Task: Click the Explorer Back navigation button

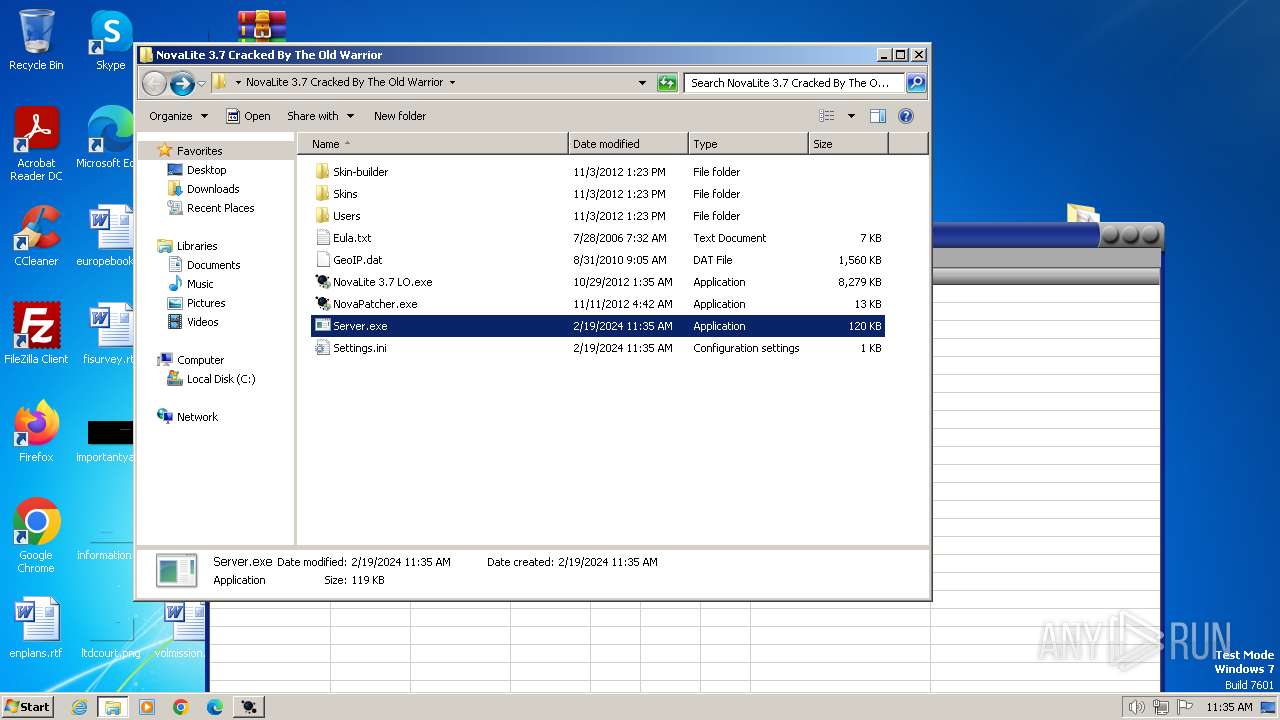Action: 154,83
